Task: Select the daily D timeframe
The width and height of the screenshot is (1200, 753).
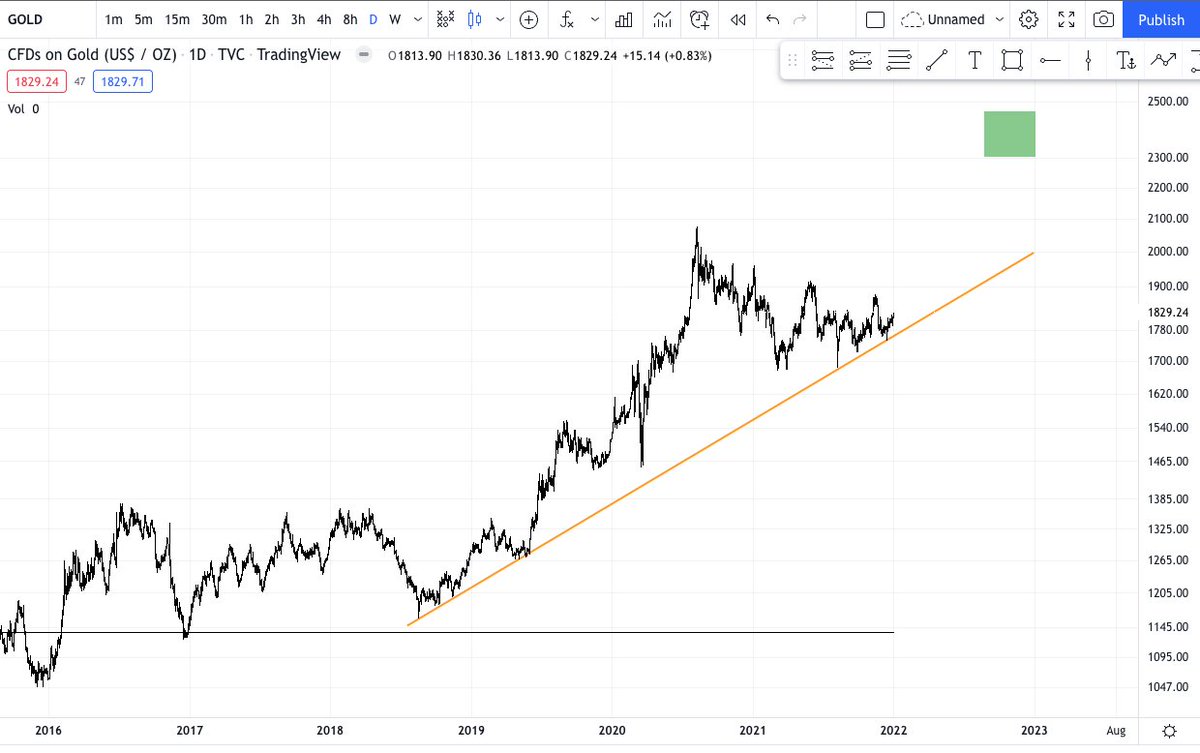Action: (x=373, y=19)
